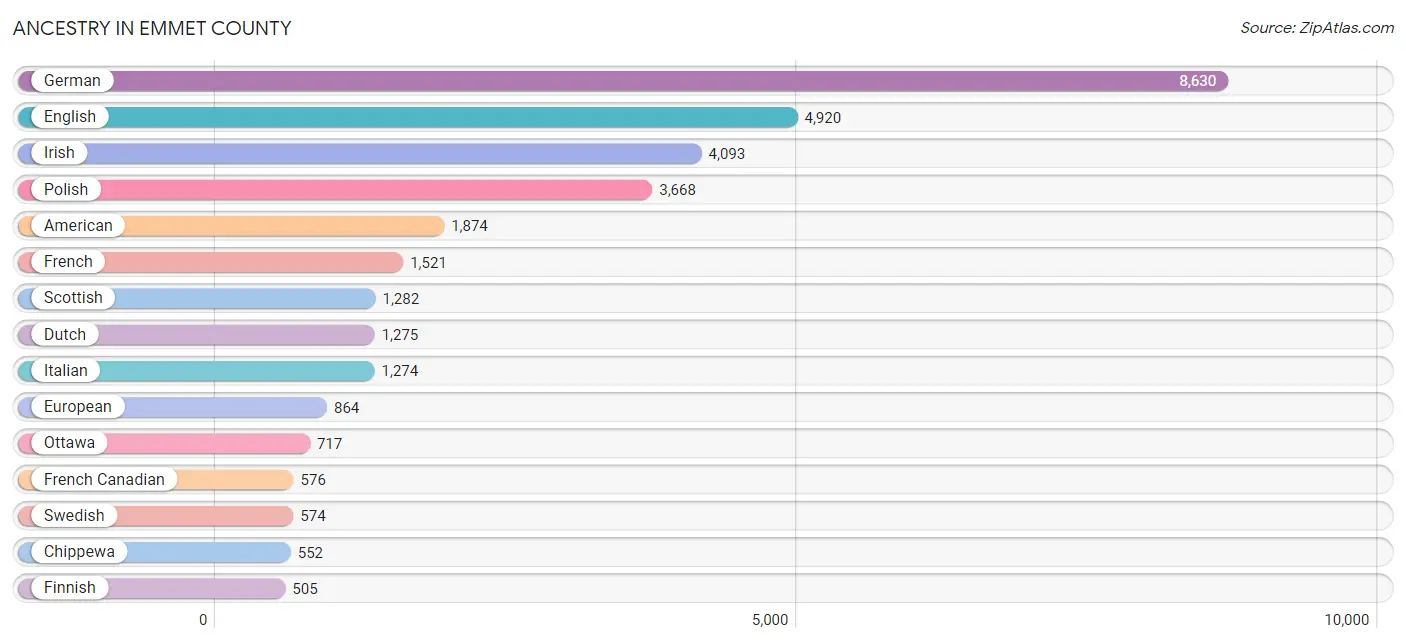Select the American label pill
Image resolution: width=1406 pixels, height=644 pixels.
78,226
